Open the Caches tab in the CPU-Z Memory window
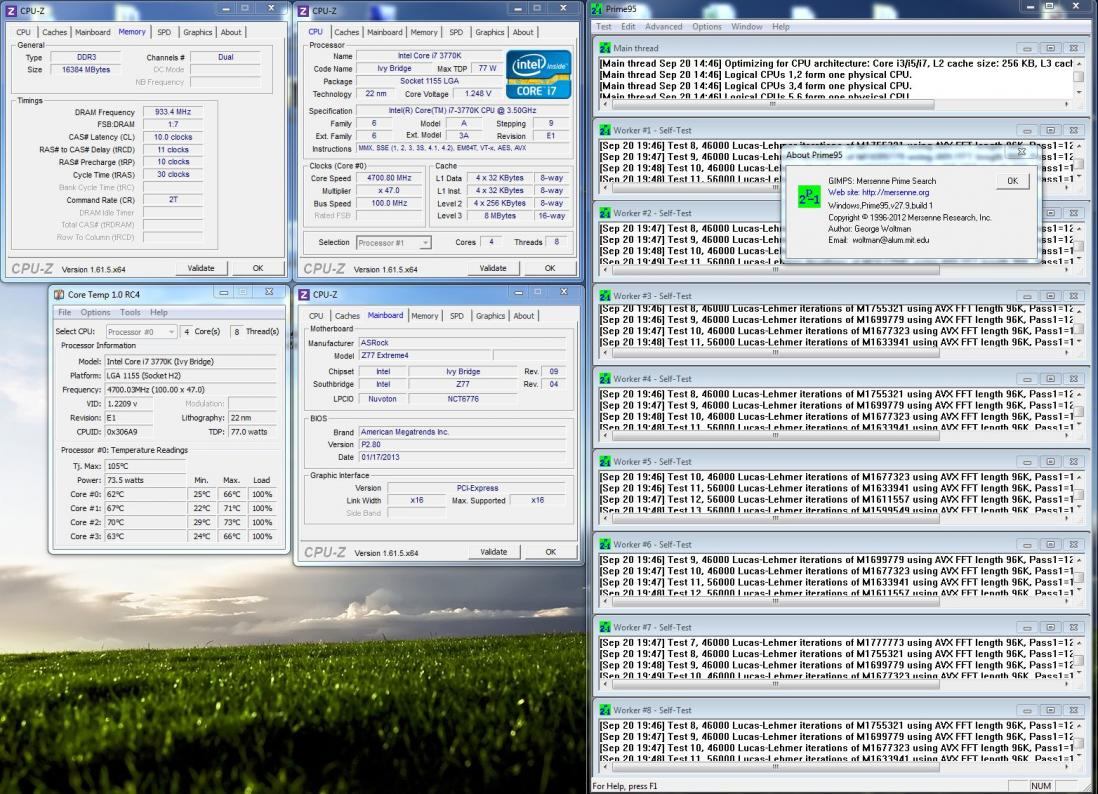The image size is (1098, 794). pos(54,32)
